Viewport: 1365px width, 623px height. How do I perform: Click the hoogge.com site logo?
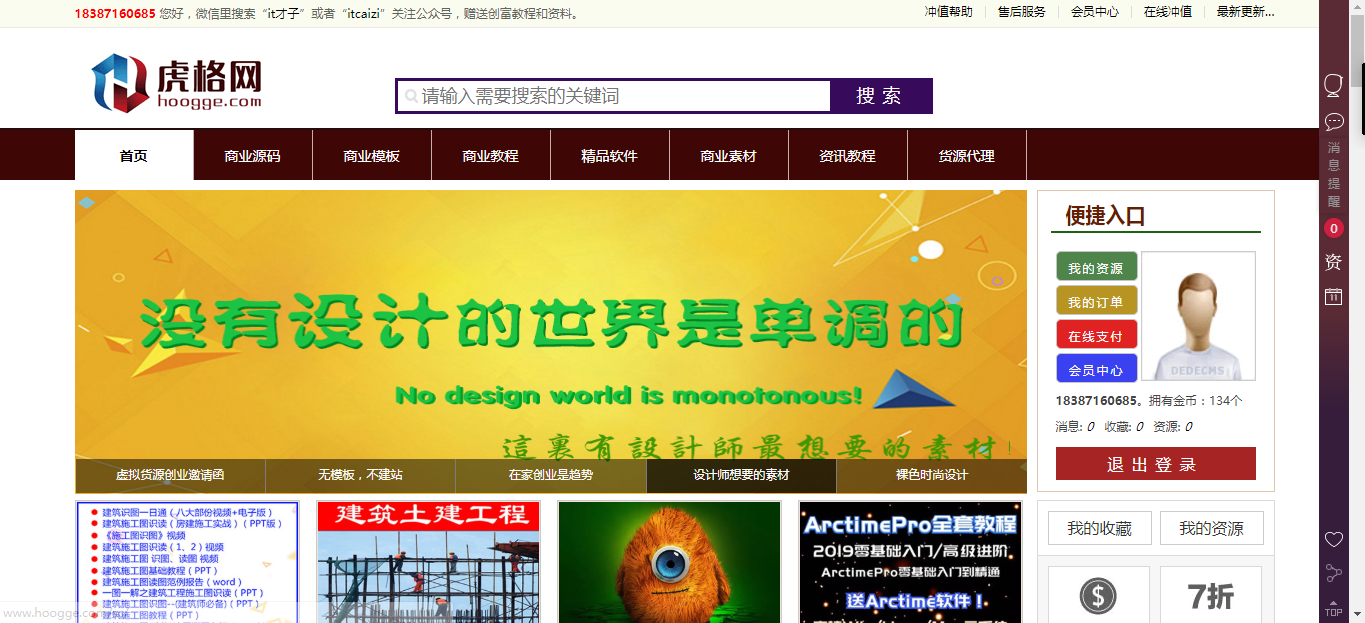pyautogui.click(x=177, y=83)
